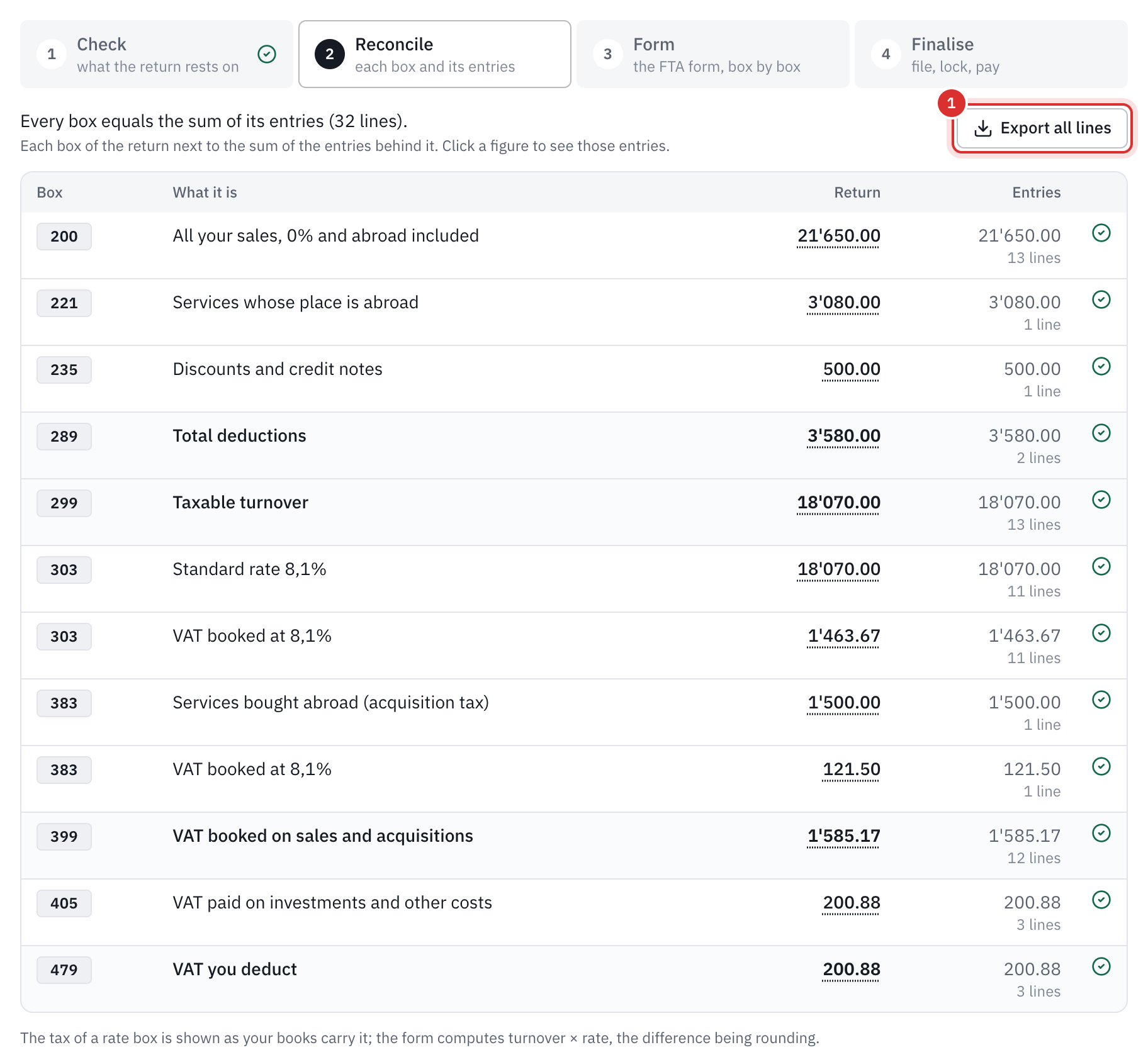The height and width of the screenshot is (1062, 1148).
Task: Open entries behind return figure 1'500.00
Action: click(843, 703)
